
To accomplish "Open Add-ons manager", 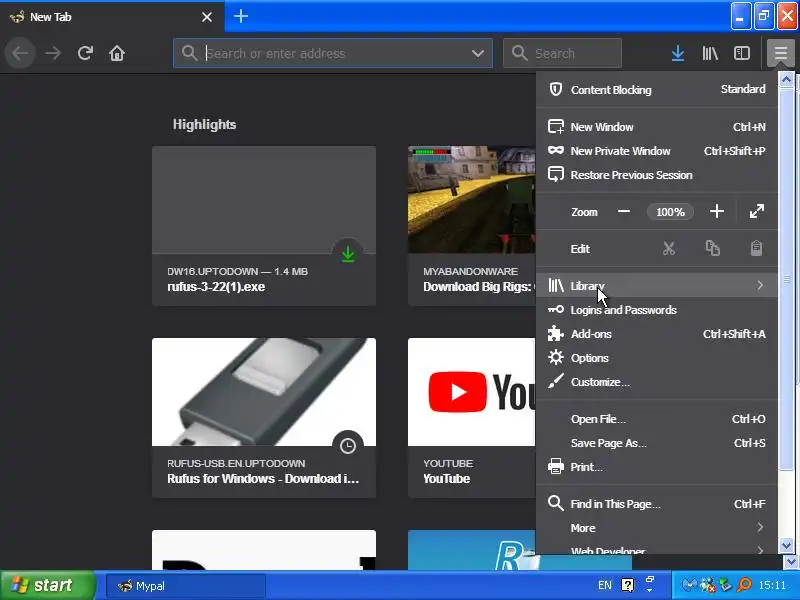I will click(x=657, y=334).
